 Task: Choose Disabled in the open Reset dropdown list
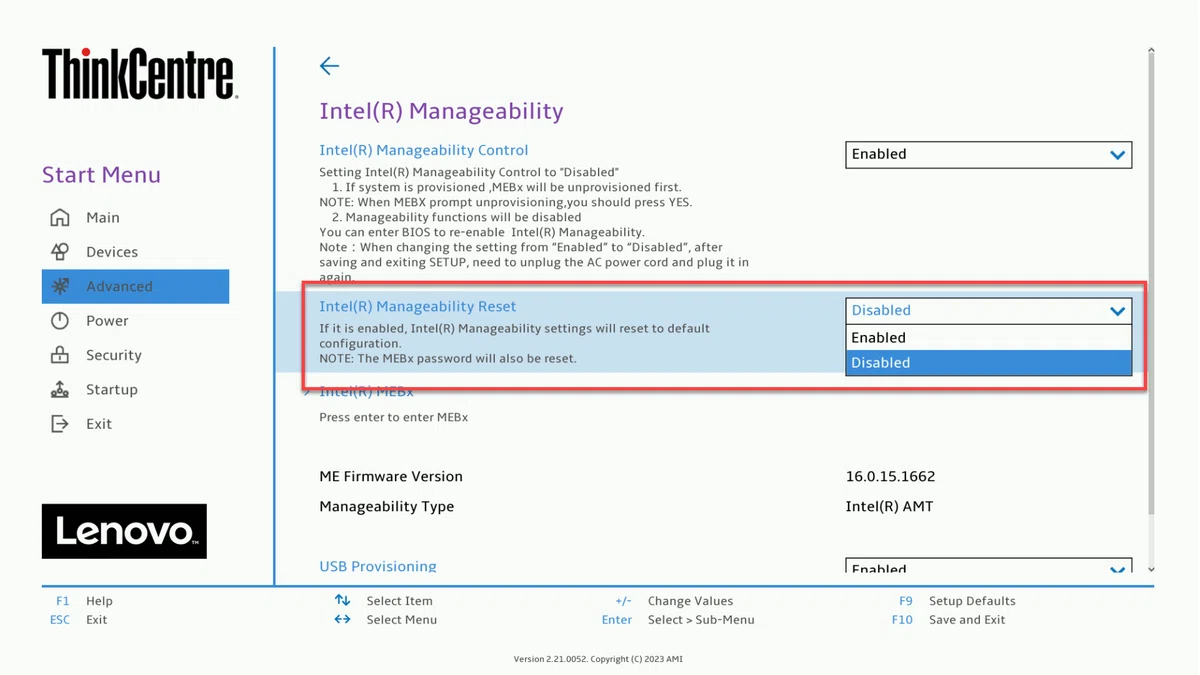coord(988,363)
